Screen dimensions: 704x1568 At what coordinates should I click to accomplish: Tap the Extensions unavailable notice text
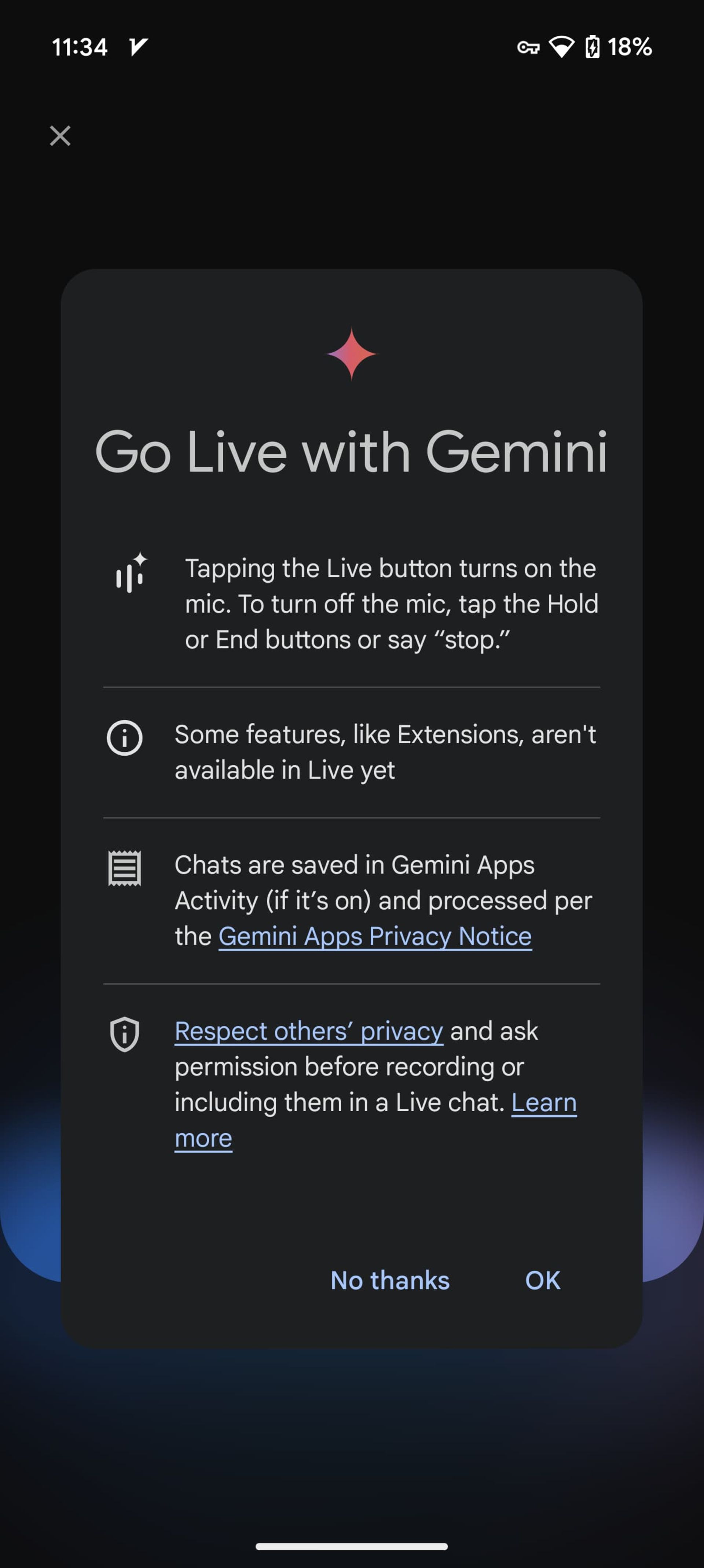click(x=385, y=752)
